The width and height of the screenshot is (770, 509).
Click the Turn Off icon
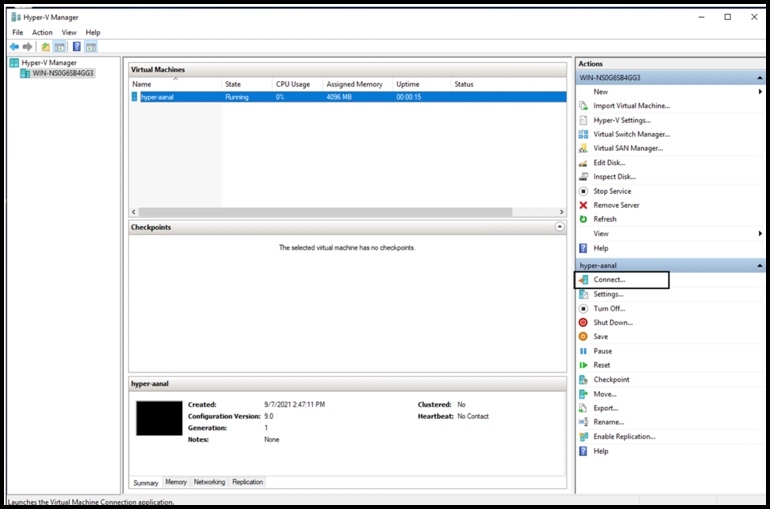(583, 308)
